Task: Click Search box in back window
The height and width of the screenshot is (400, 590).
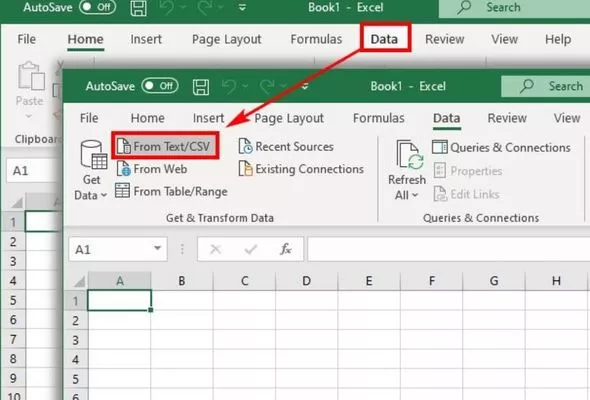Action: click(514, 8)
